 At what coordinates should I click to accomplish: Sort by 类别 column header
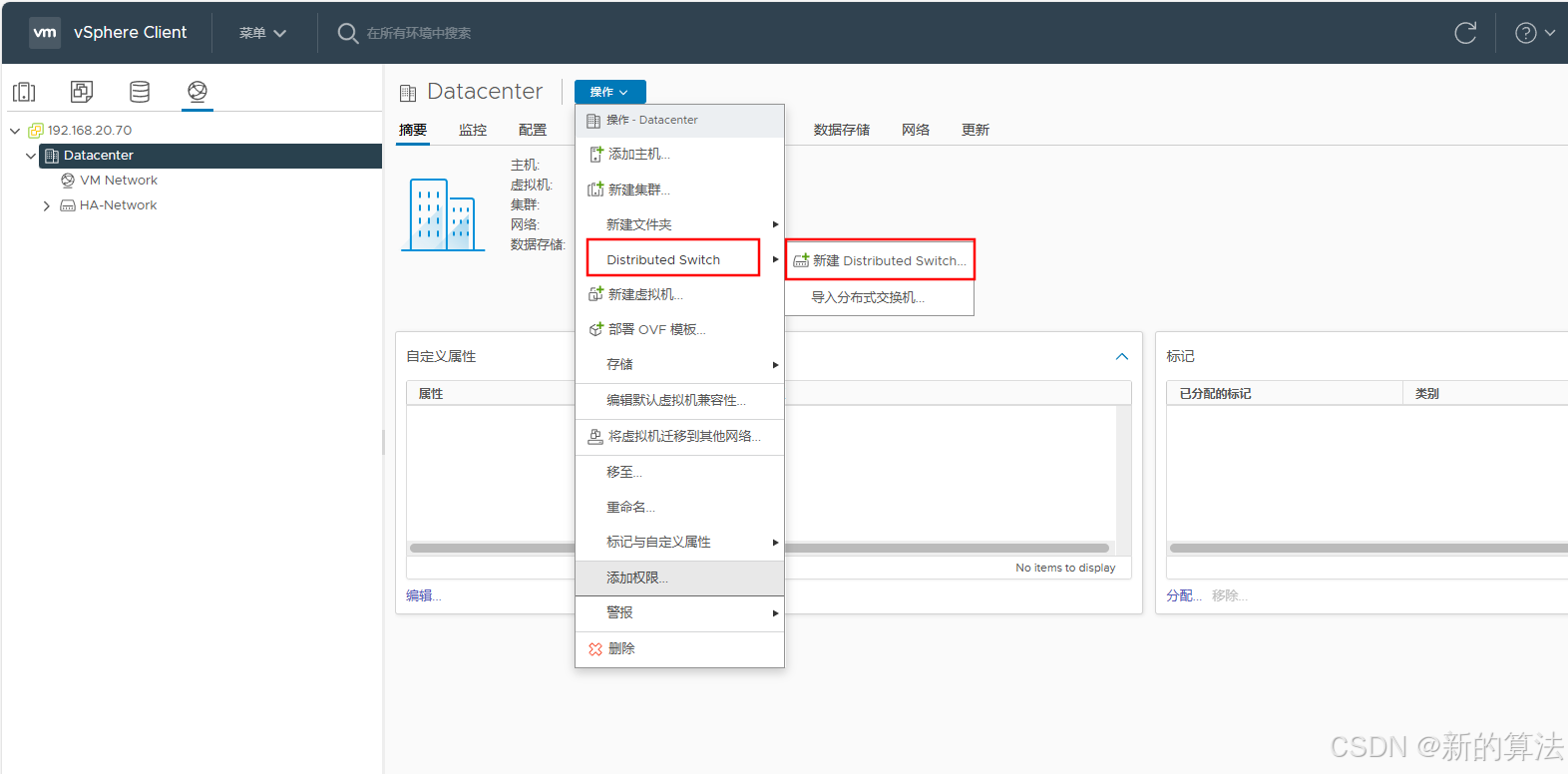point(1485,393)
